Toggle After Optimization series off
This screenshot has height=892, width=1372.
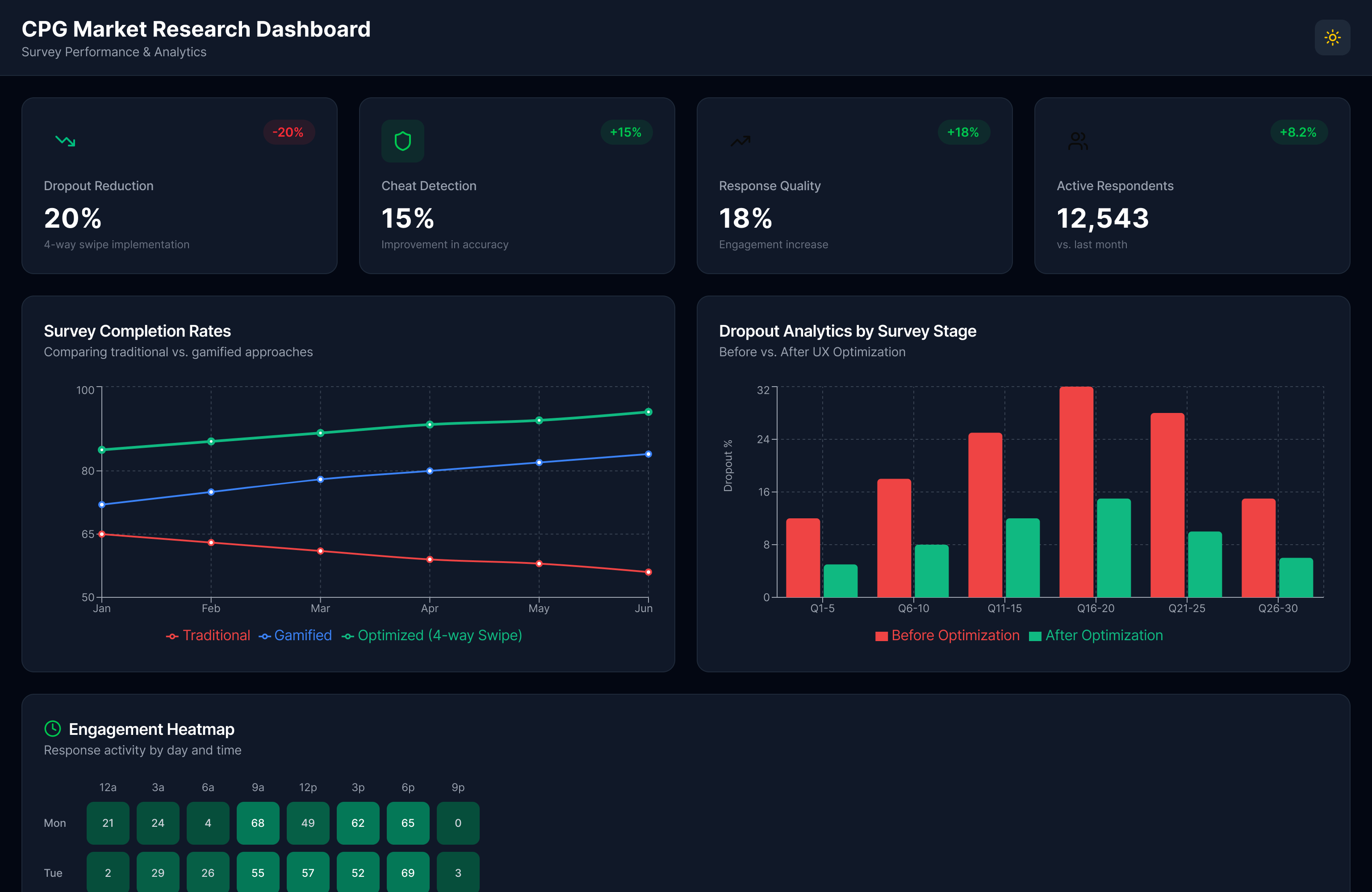(1104, 636)
